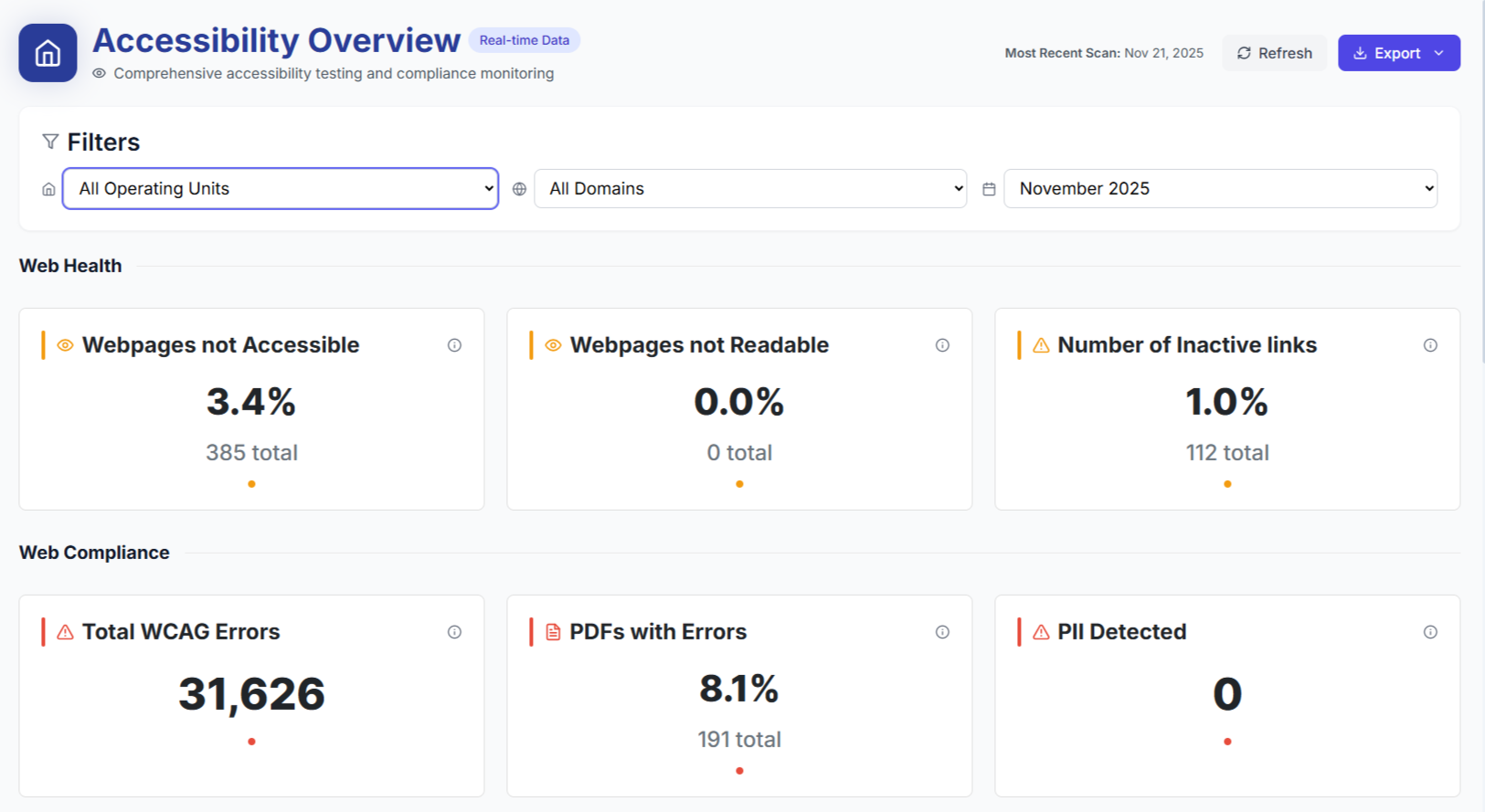Open the All Domains dropdown

coord(749,189)
